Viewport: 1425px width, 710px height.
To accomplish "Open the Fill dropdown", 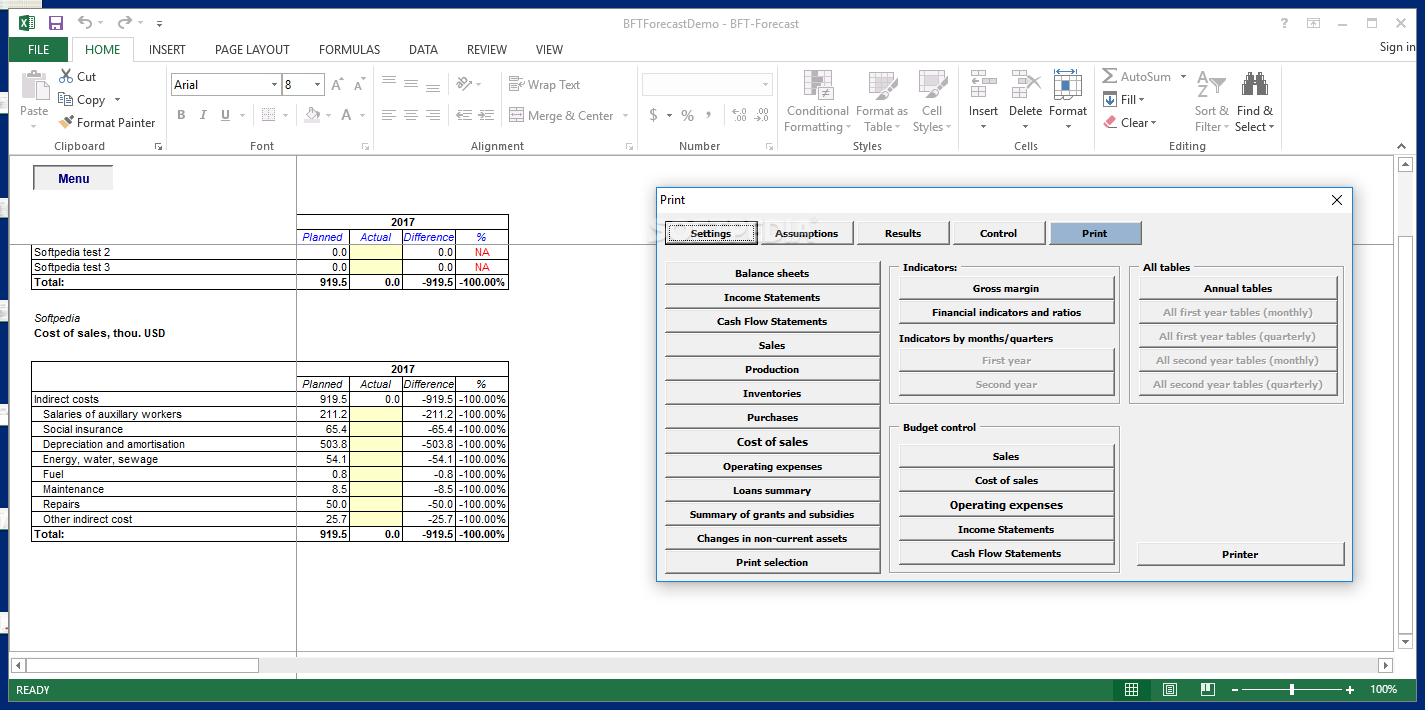I will [x=1125, y=99].
